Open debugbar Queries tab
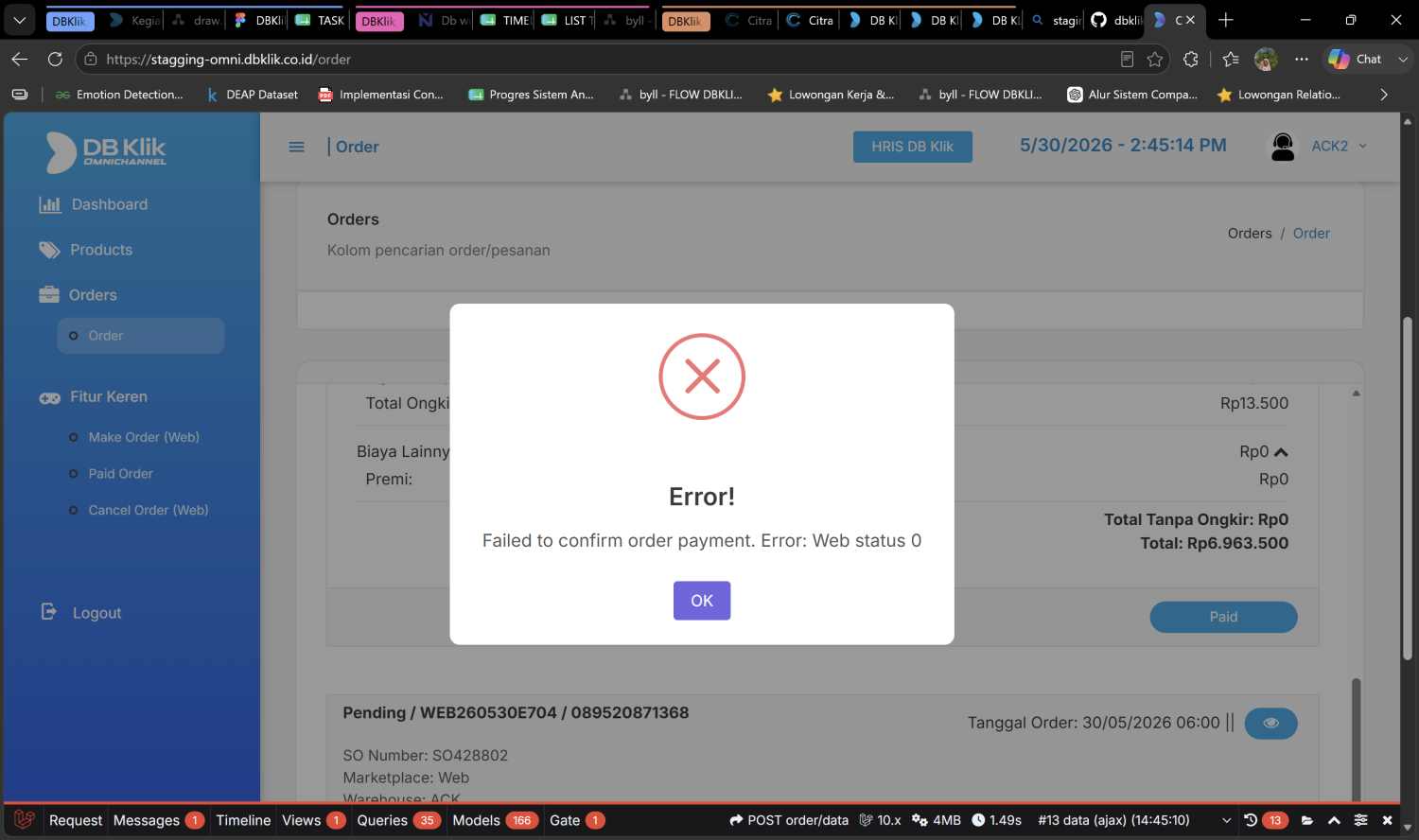Viewport: 1419px width, 840px height. coord(398,820)
